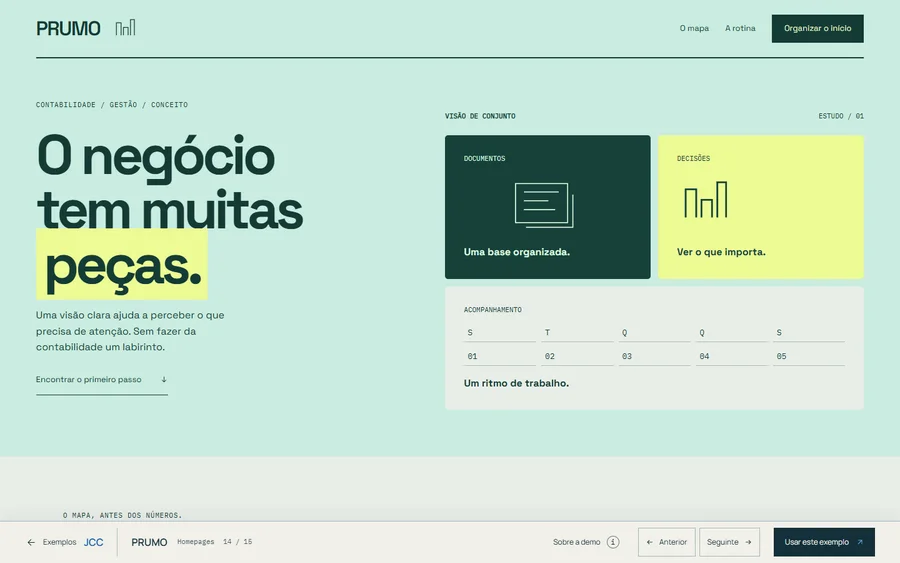This screenshot has height=563, width=900.
Task: Go to the Seguinte example
Action: [x=729, y=542]
